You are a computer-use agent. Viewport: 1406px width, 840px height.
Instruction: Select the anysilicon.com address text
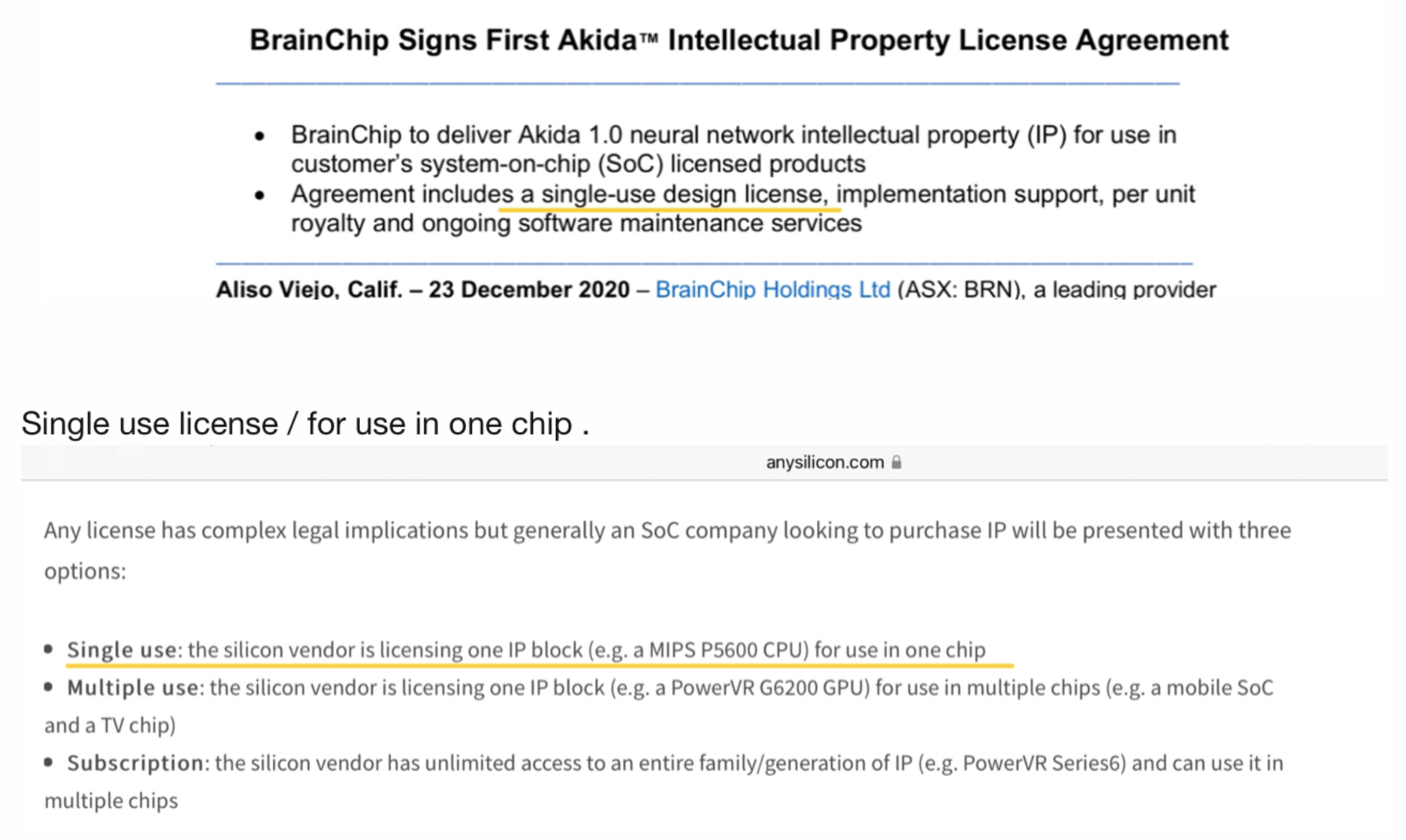(x=825, y=462)
